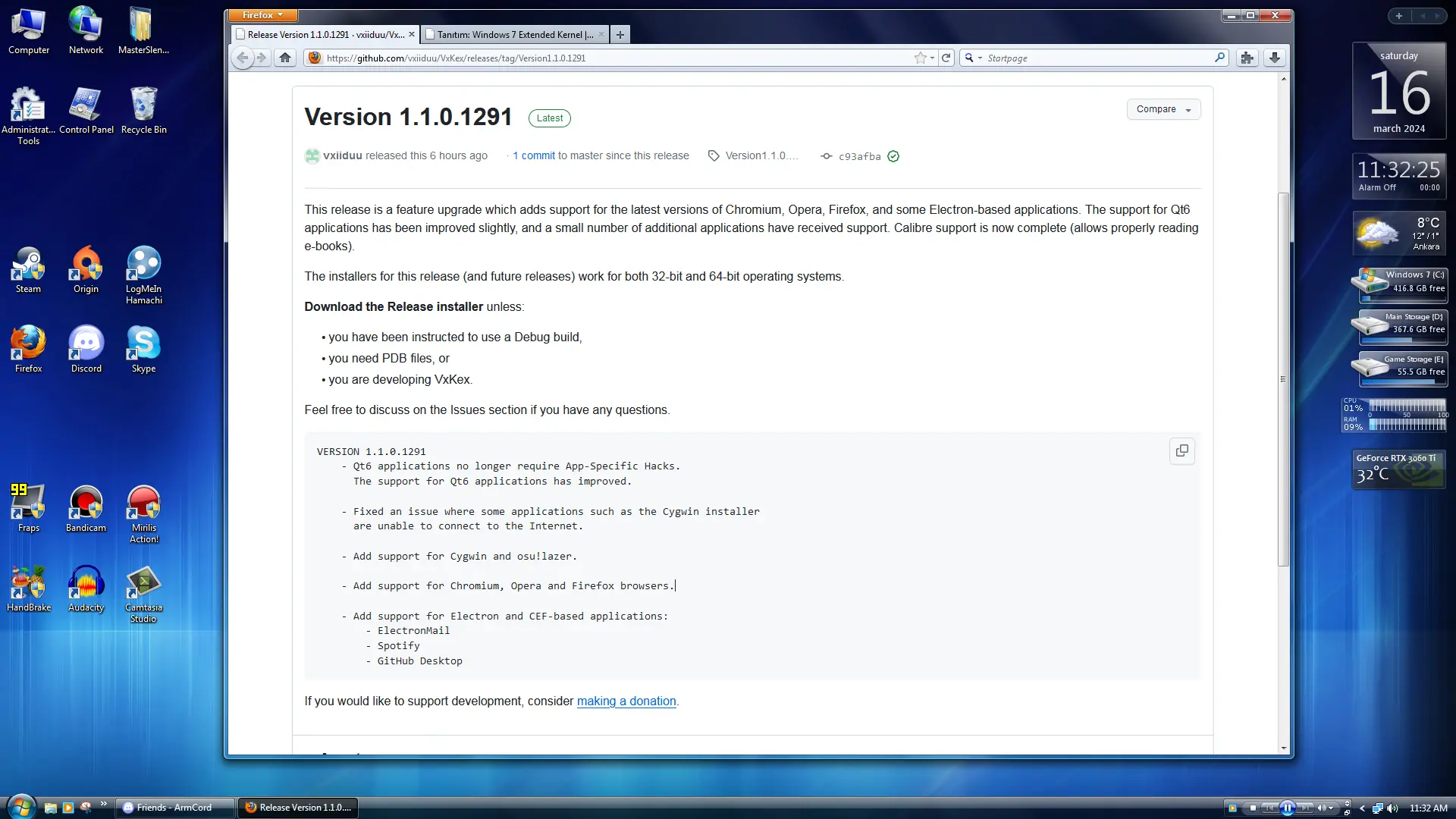The image size is (1456, 819).
Task: Reload the current page
Action: [x=946, y=58]
